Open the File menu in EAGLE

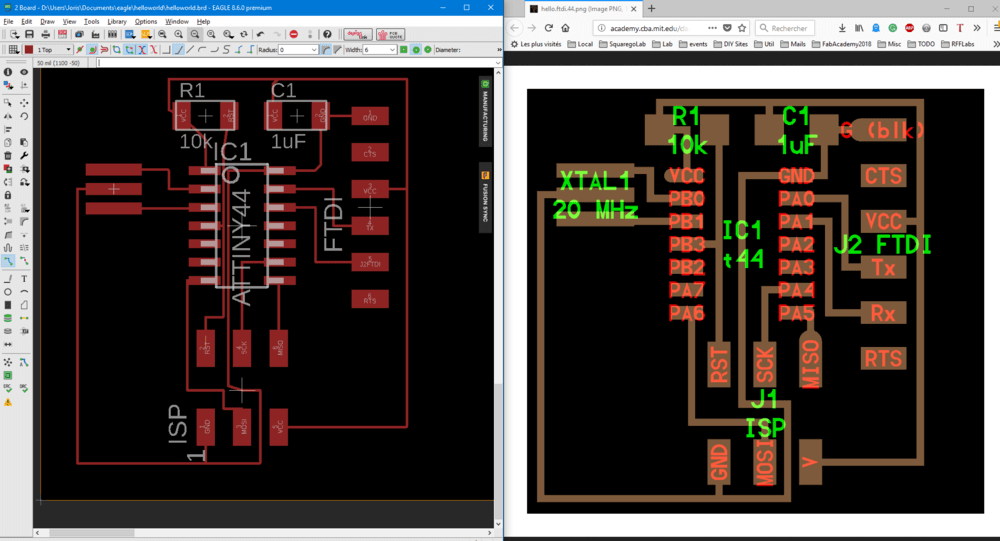pos(8,21)
